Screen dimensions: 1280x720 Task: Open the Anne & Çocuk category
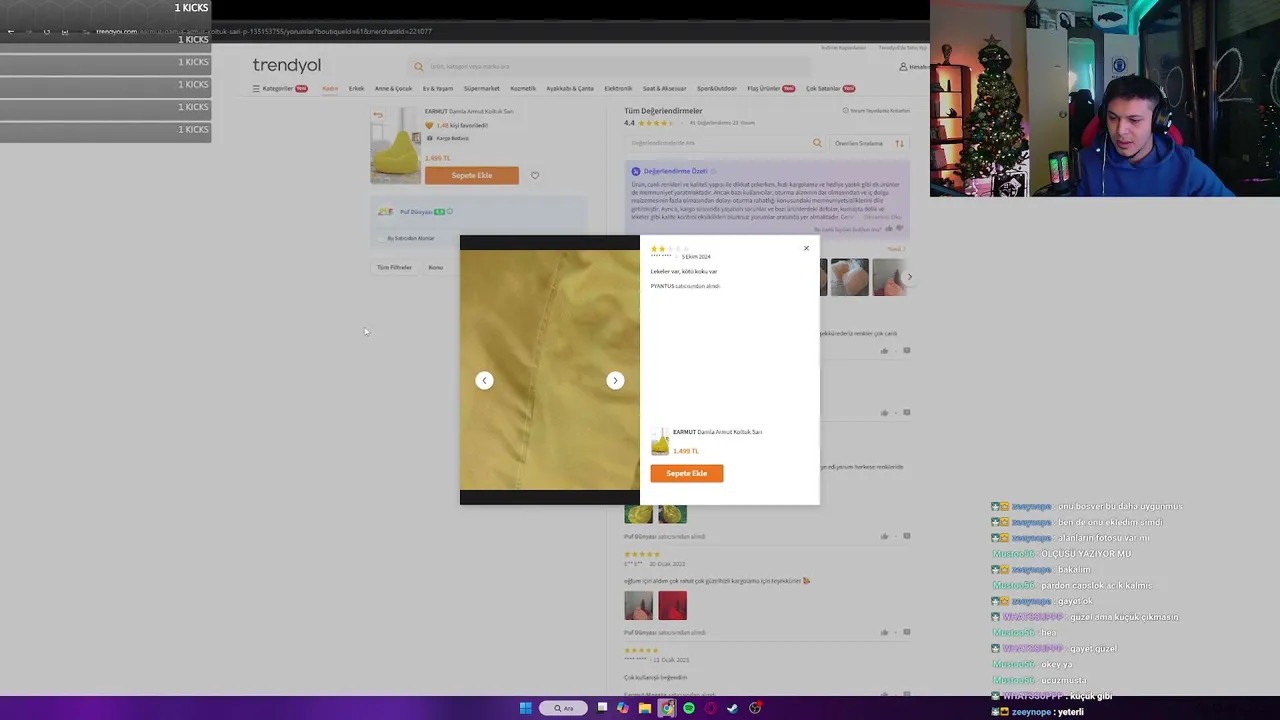[393, 88]
